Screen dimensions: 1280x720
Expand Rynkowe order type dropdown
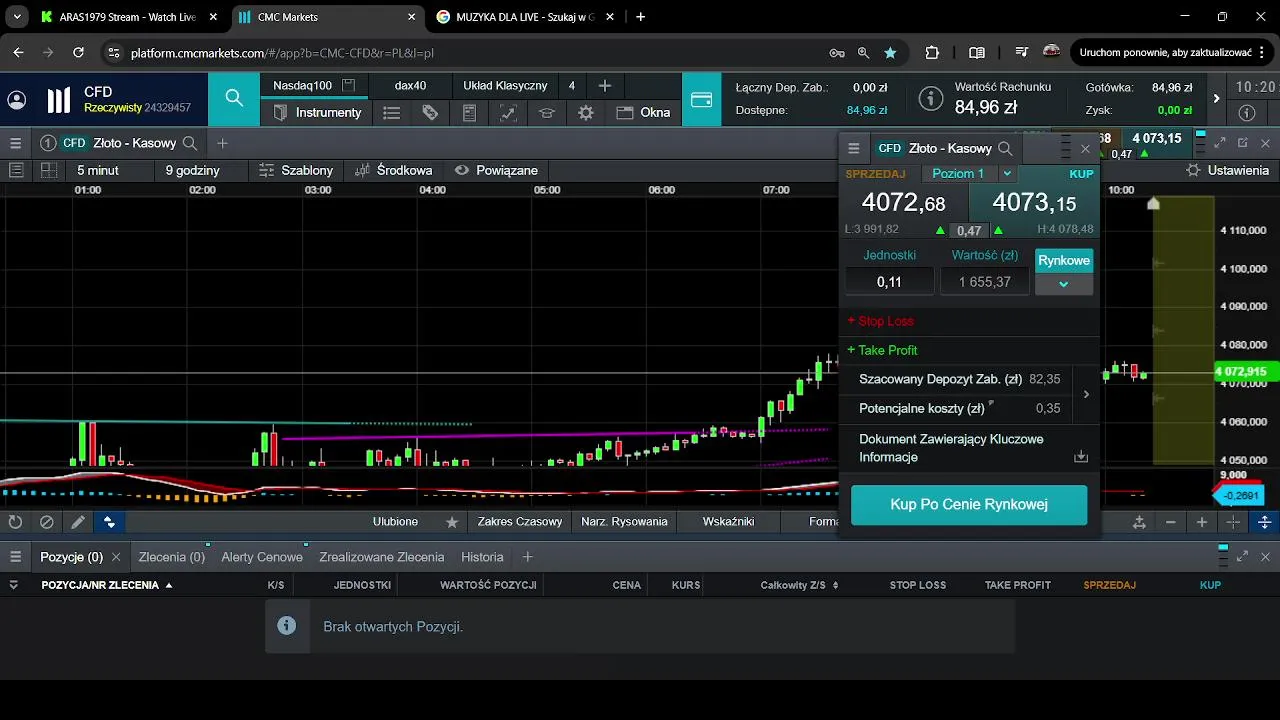(x=1064, y=284)
